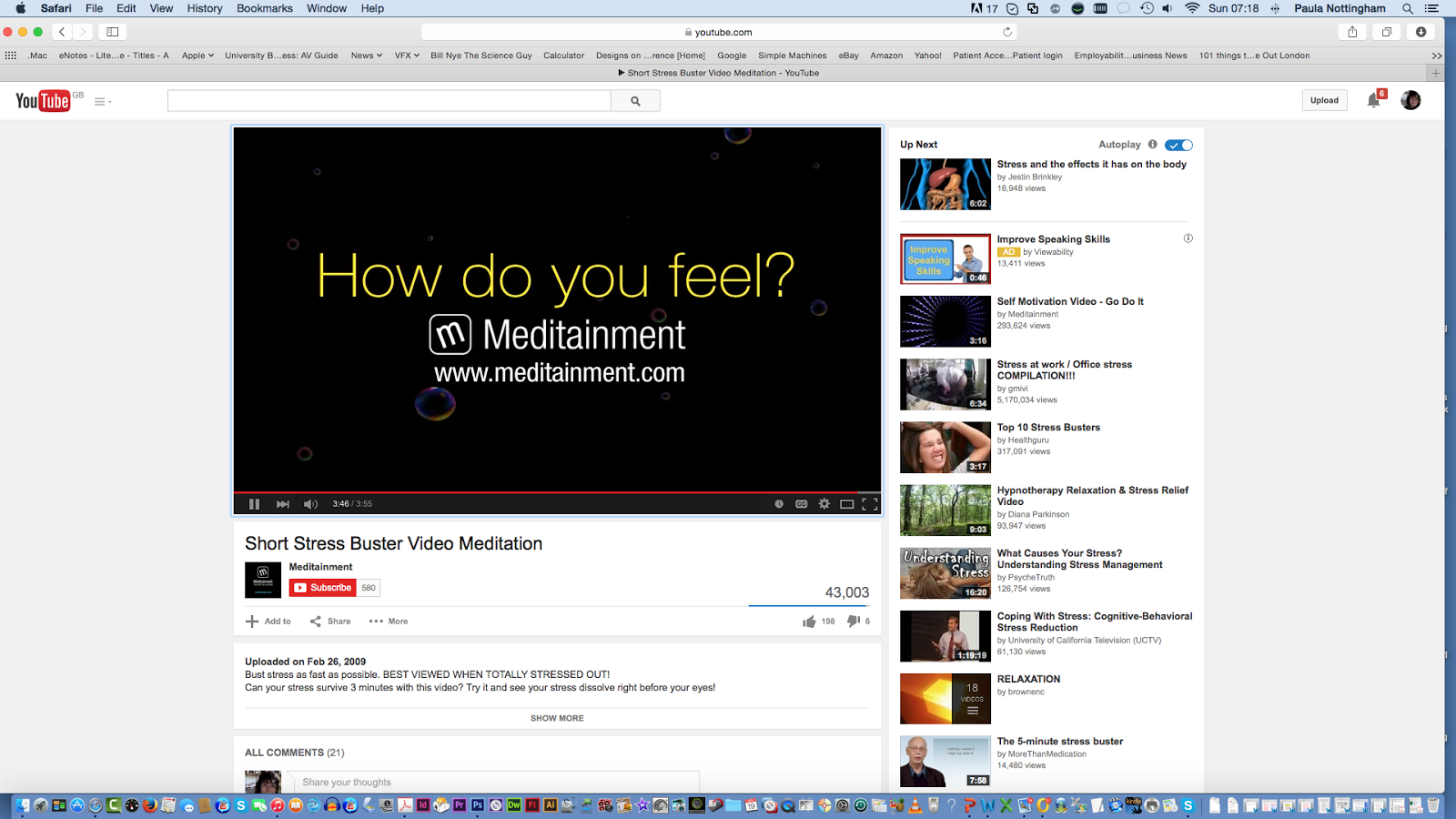The width and height of the screenshot is (1456, 819).
Task: Open the Apple menu
Action: click(20, 8)
